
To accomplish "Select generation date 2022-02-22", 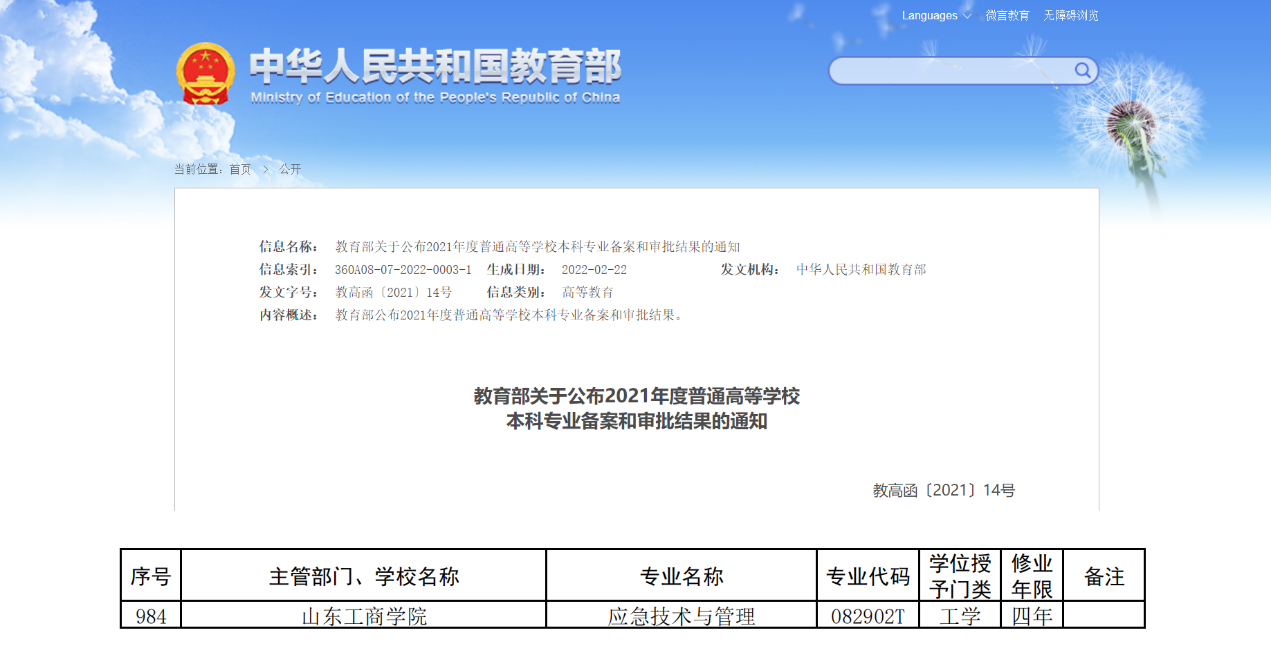I will pos(594,270).
